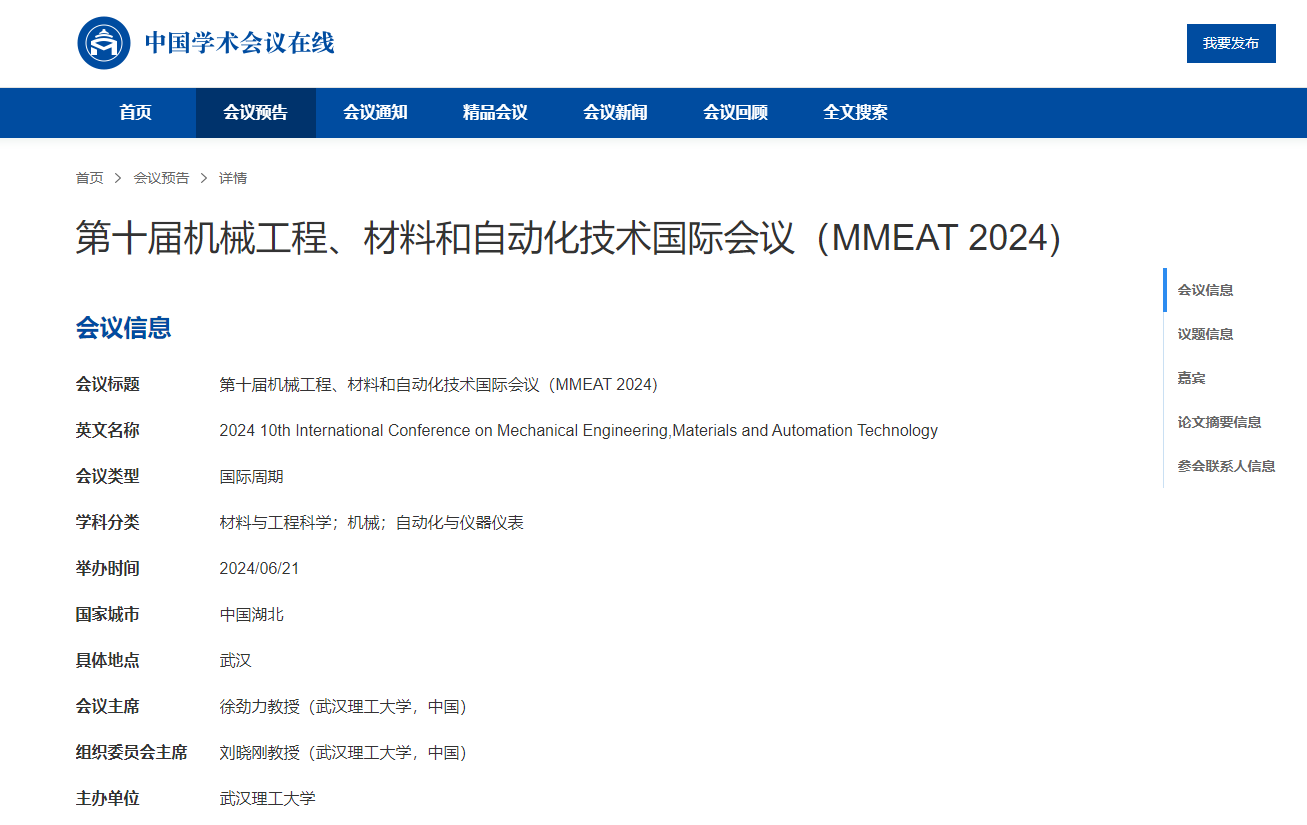The image size is (1307, 825).
Task: Click the 中国学术会议在线 site title text
Action: tap(240, 43)
